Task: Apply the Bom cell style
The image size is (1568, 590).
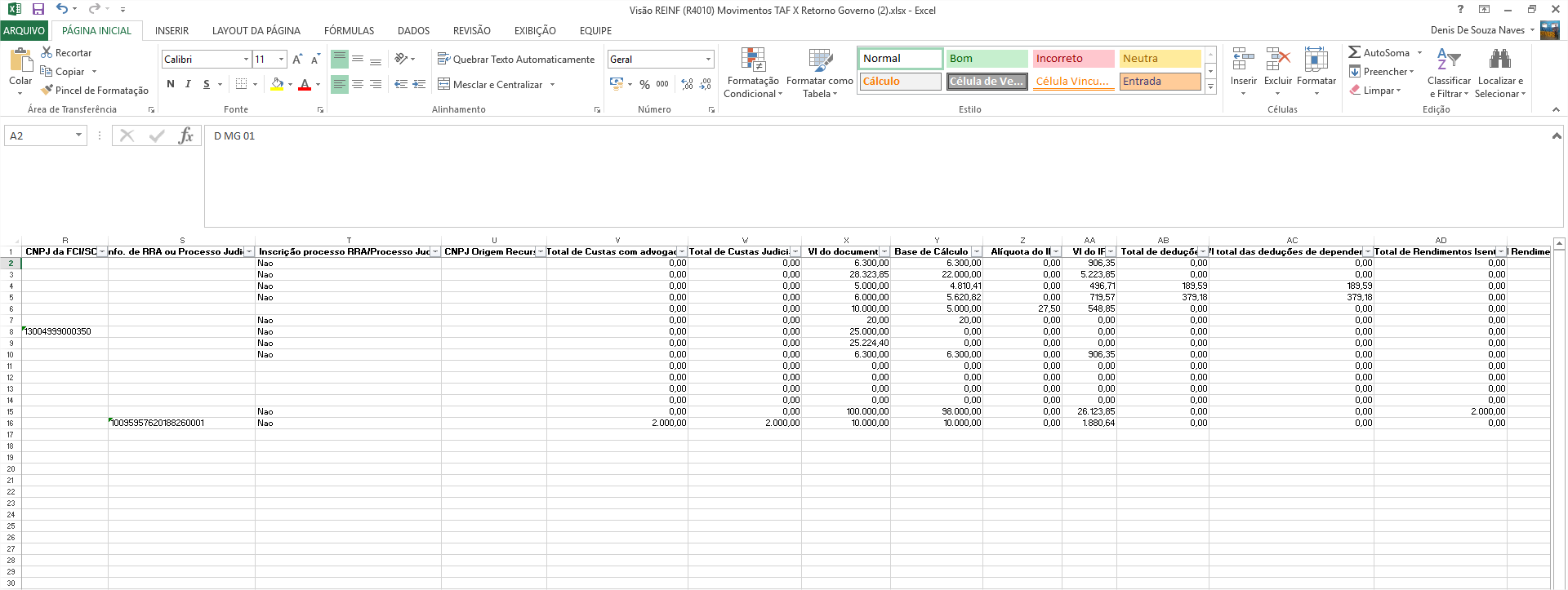Action: tap(987, 59)
